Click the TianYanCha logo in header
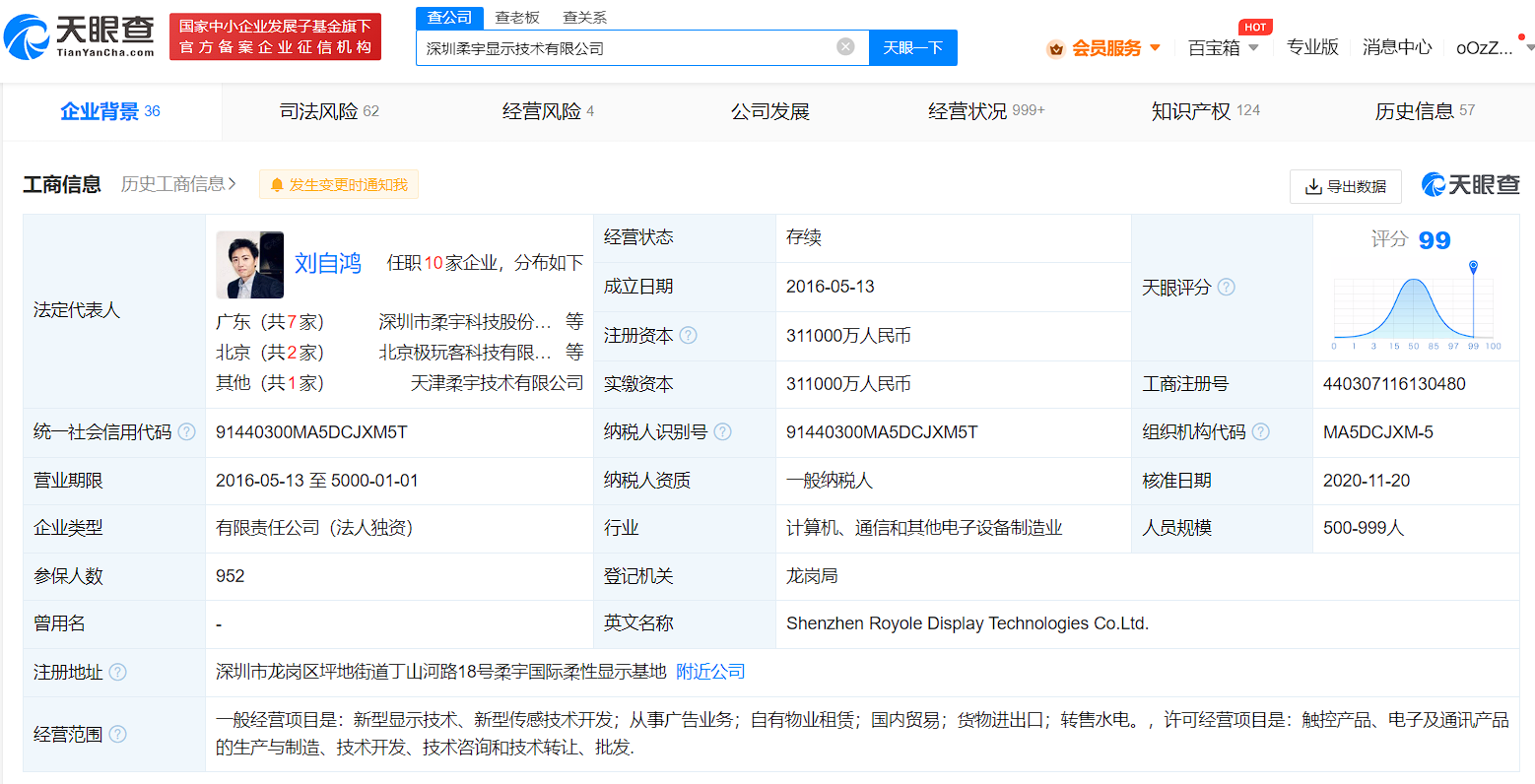The image size is (1535, 784). point(79,36)
